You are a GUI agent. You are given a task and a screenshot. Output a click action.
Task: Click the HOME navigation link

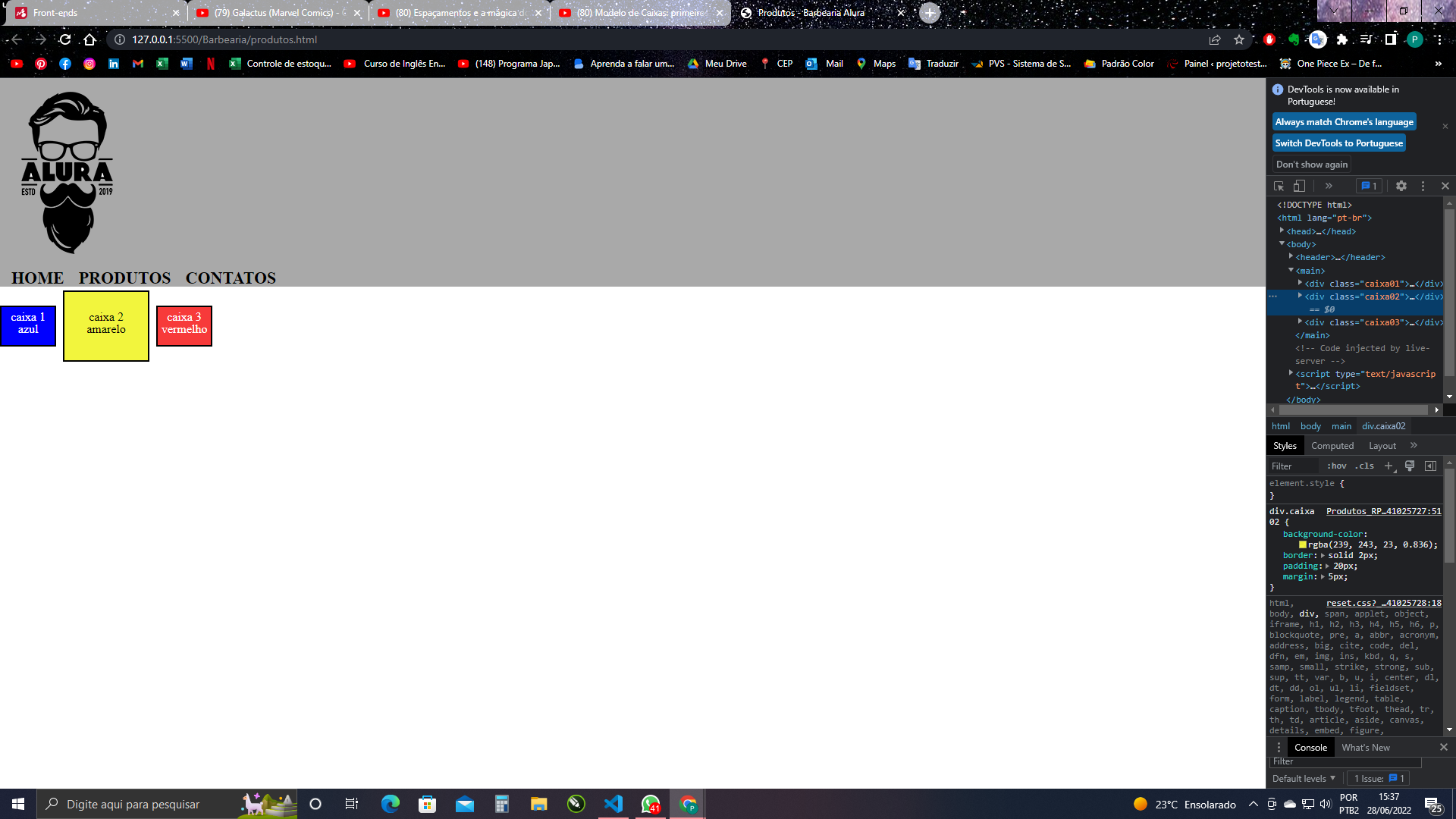[37, 278]
